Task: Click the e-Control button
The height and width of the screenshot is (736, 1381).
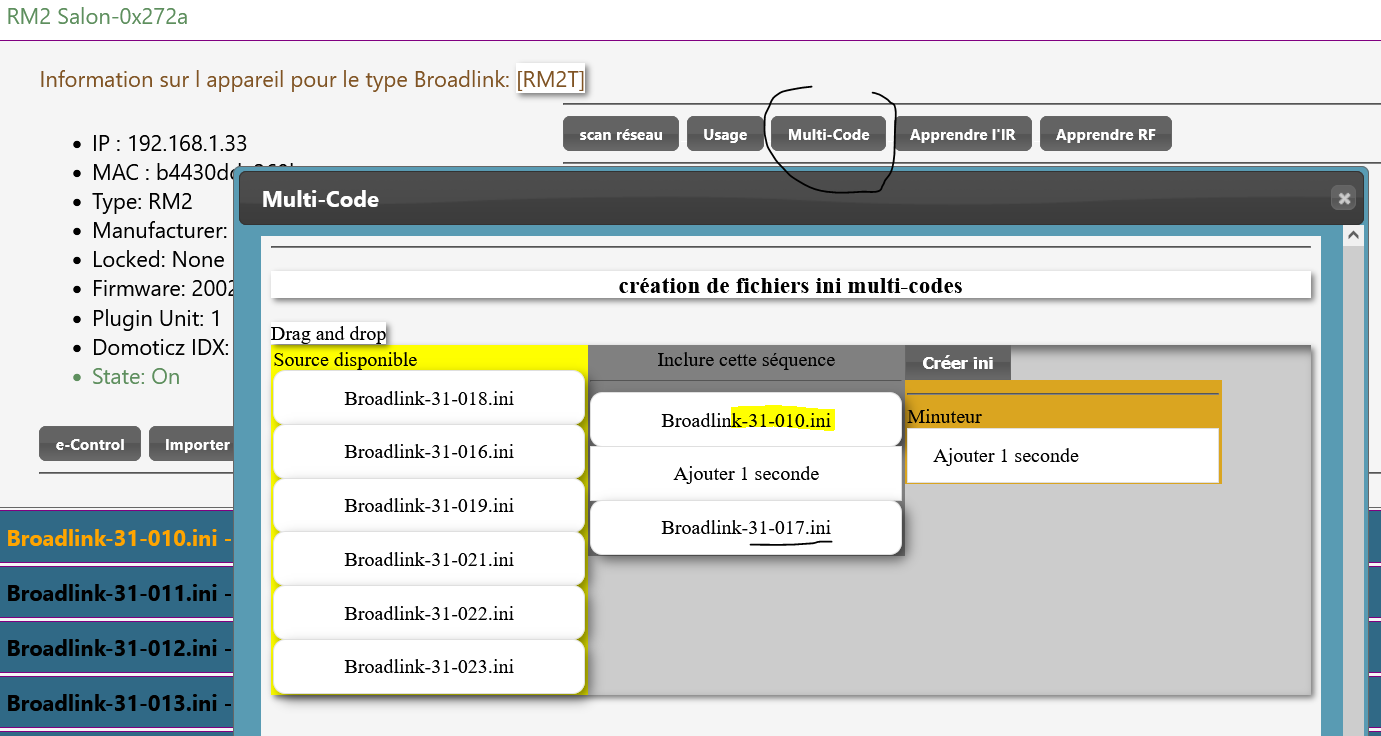Action: [90, 444]
